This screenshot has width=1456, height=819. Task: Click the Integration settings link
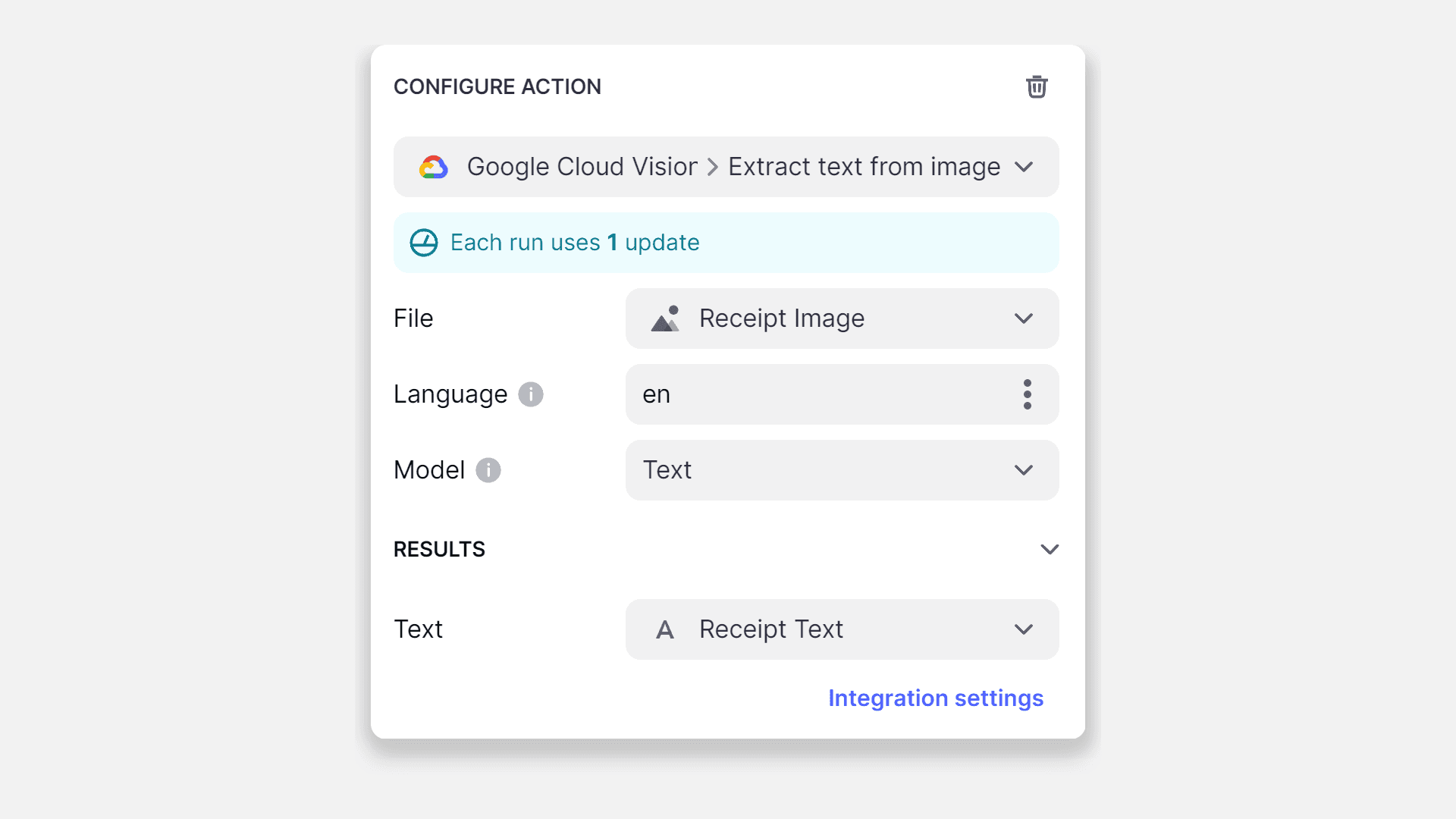coord(936,698)
